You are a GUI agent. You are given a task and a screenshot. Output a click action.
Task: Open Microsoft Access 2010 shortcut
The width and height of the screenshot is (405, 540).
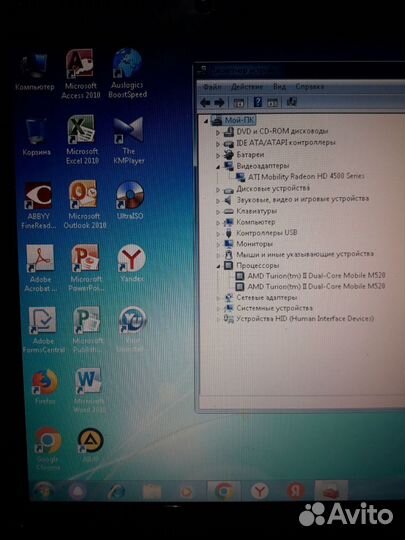coord(81,74)
